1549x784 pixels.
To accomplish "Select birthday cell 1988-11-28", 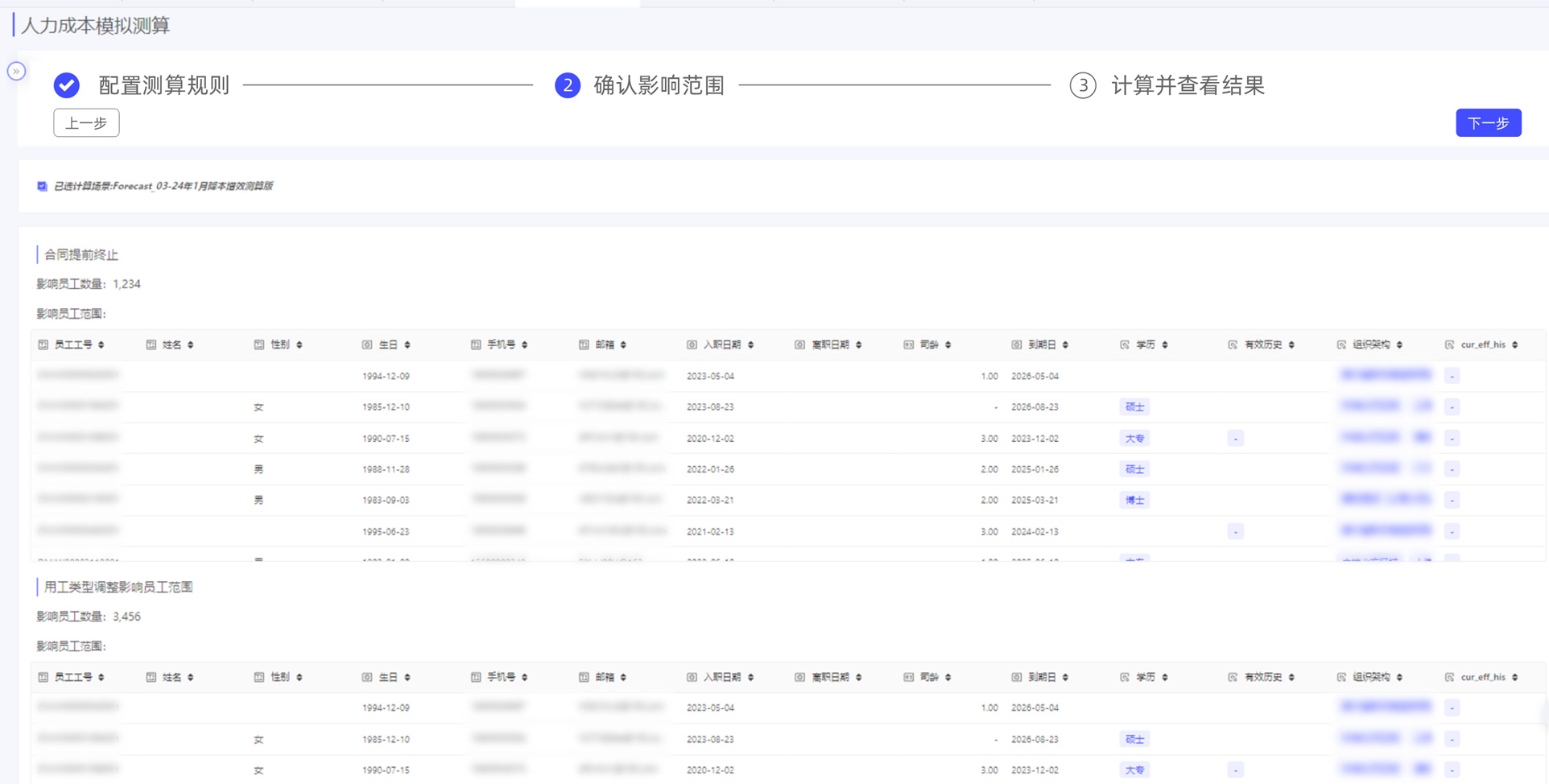I will pos(386,469).
